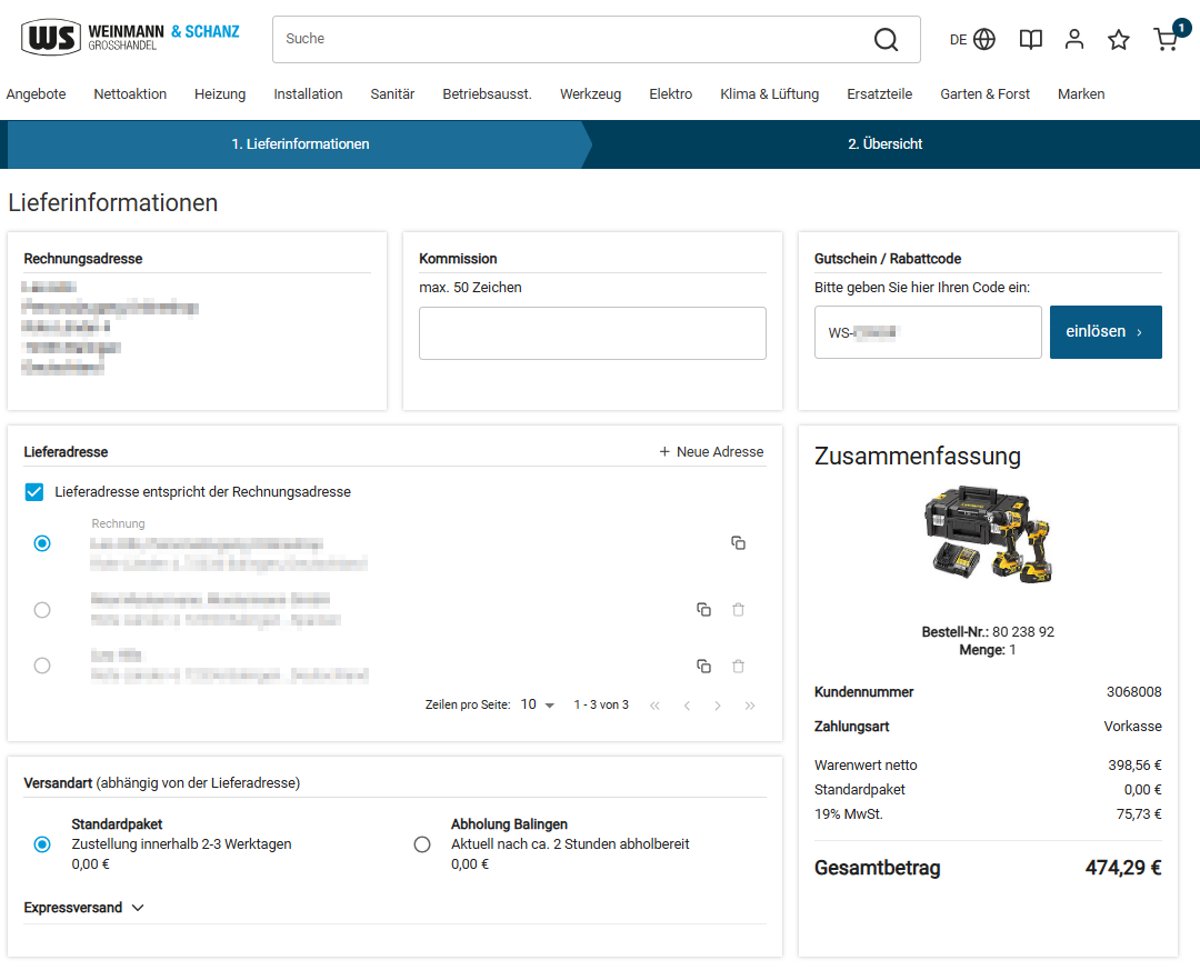Viewport: 1200px width, 969px height.
Task: Copy the last delivery address entry
Action: [704, 666]
